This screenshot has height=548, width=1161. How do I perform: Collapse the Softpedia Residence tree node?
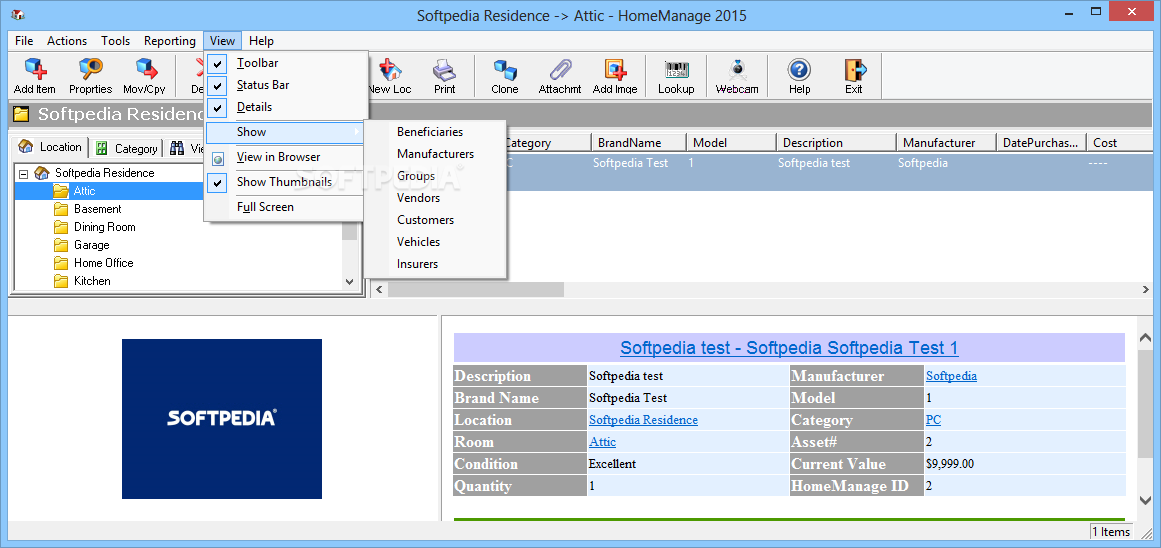point(23,173)
